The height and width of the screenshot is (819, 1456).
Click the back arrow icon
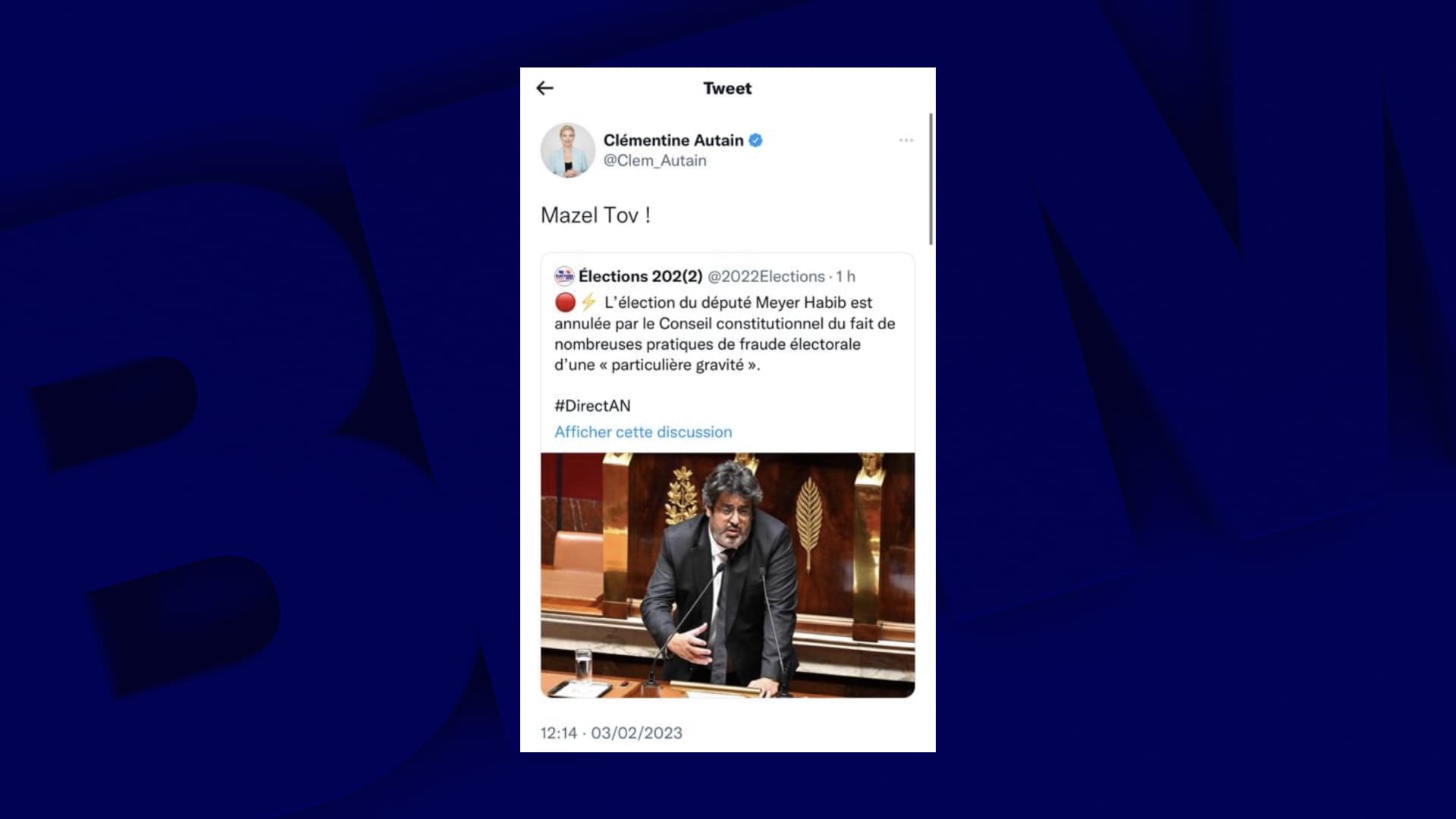(544, 88)
